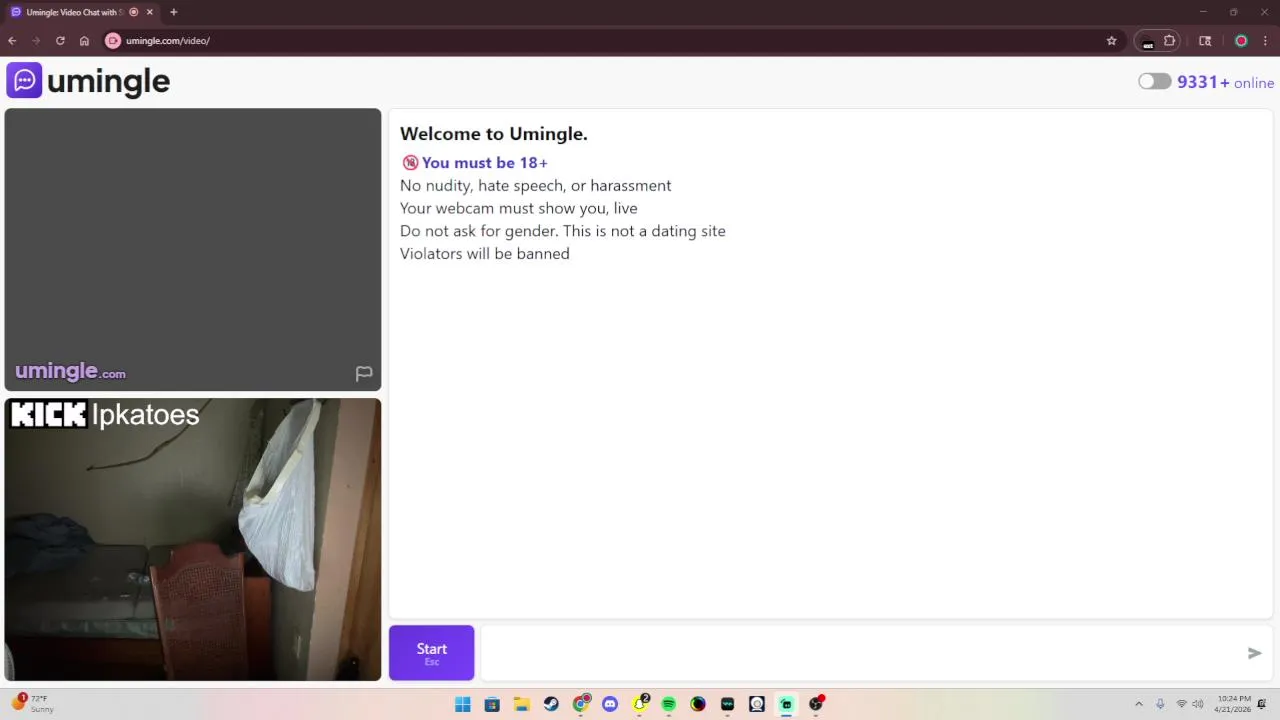Screen dimensions: 1280x720
Task: Open Chrome from the taskbar
Action: tap(580, 704)
